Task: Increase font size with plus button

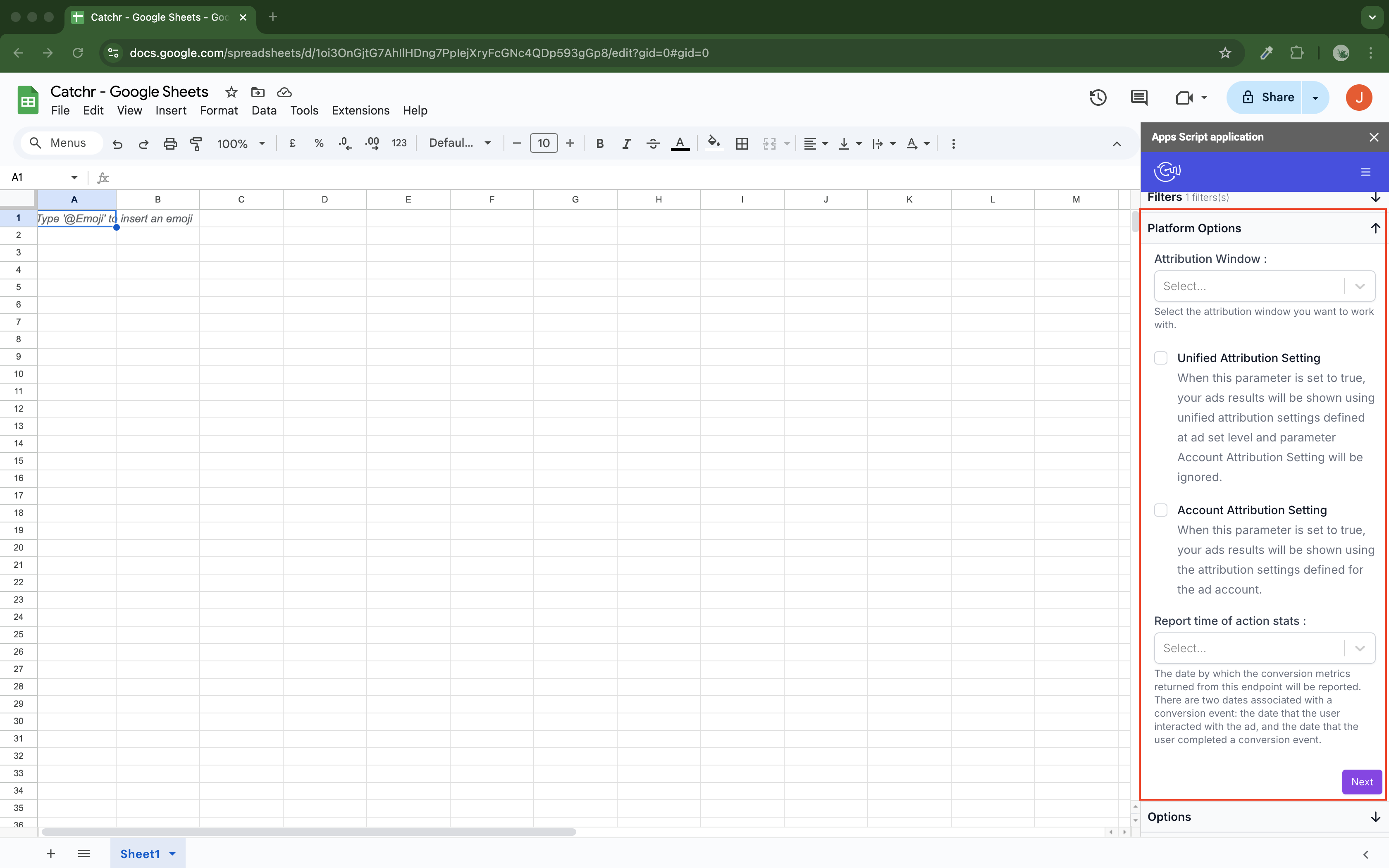Action: pyautogui.click(x=570, y=143)
